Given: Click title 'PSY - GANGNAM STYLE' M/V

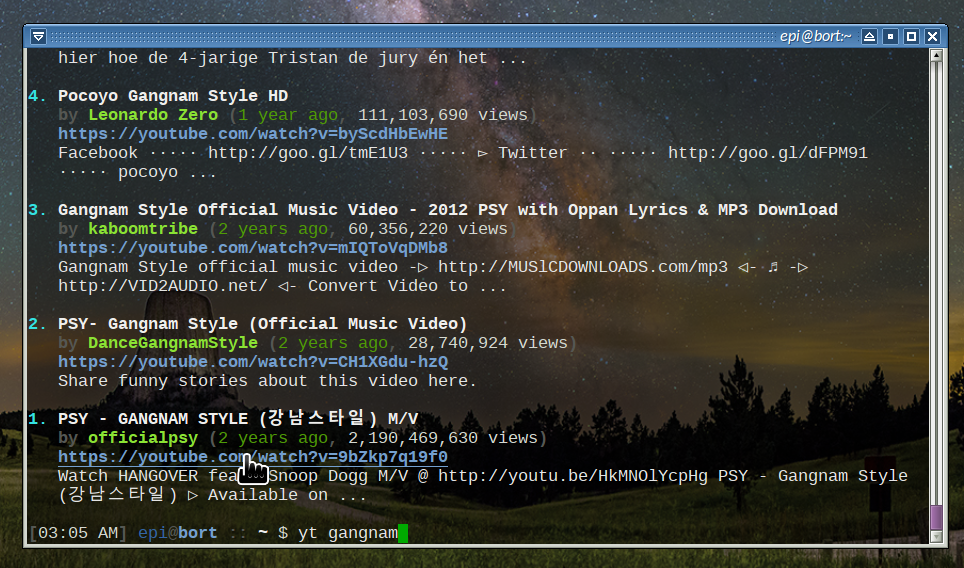Looking at the screenshot, I should coord(238,419).
